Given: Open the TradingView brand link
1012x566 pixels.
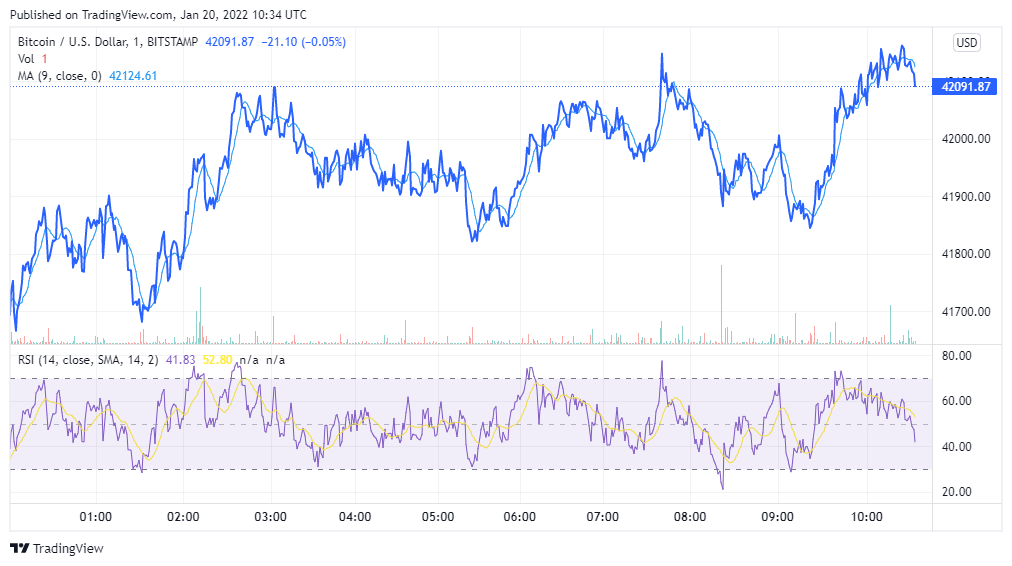Looking at the screenshot, I should 57,549.
